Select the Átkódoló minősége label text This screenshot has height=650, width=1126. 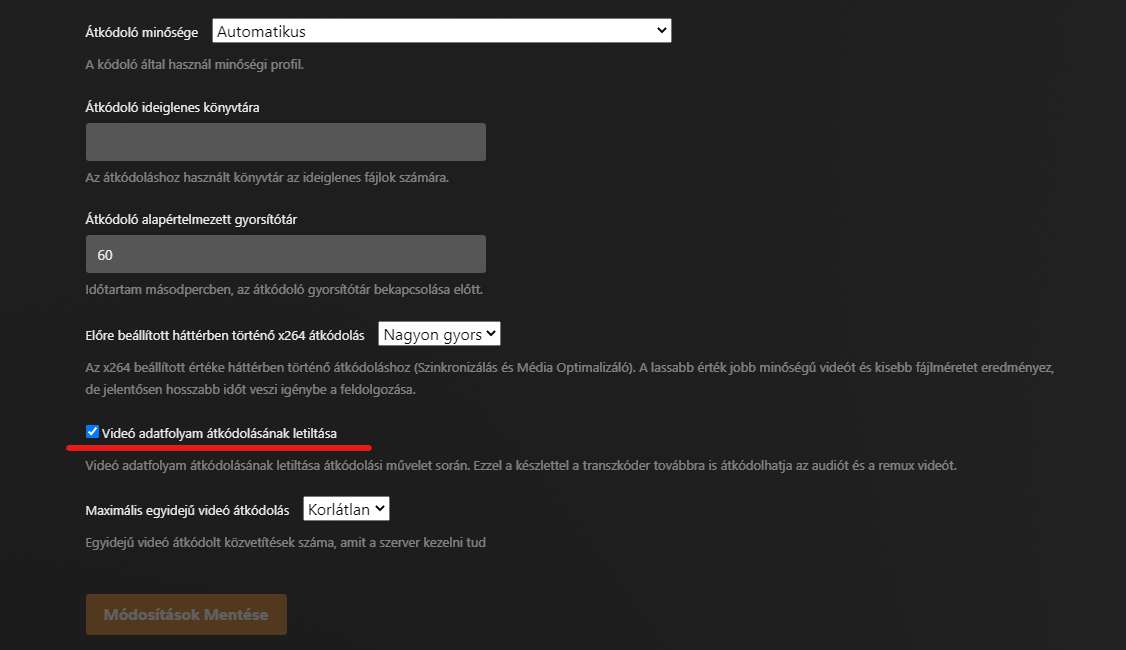[x=141, y=32]
